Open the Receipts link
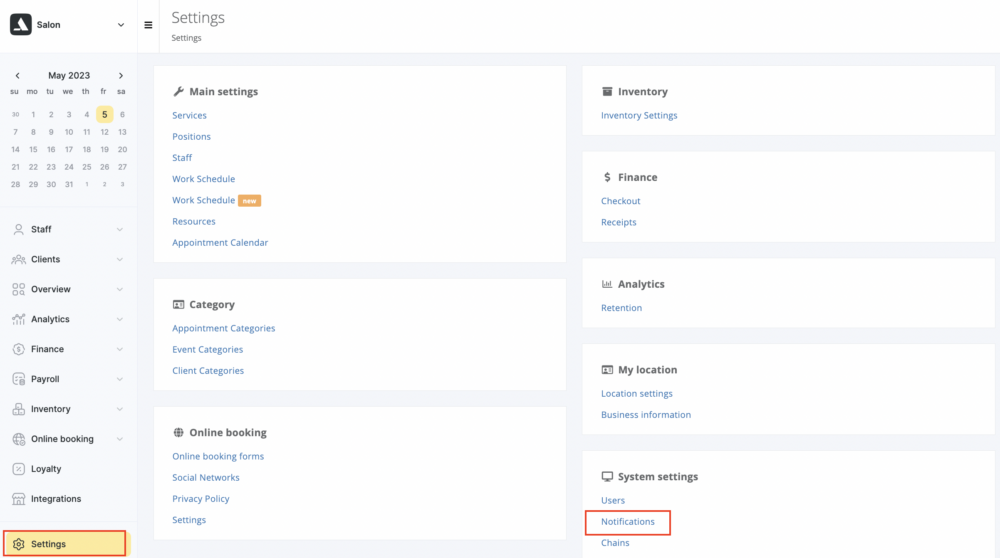The height and width of the screenshot is (558, 1000). pos(619,222)
